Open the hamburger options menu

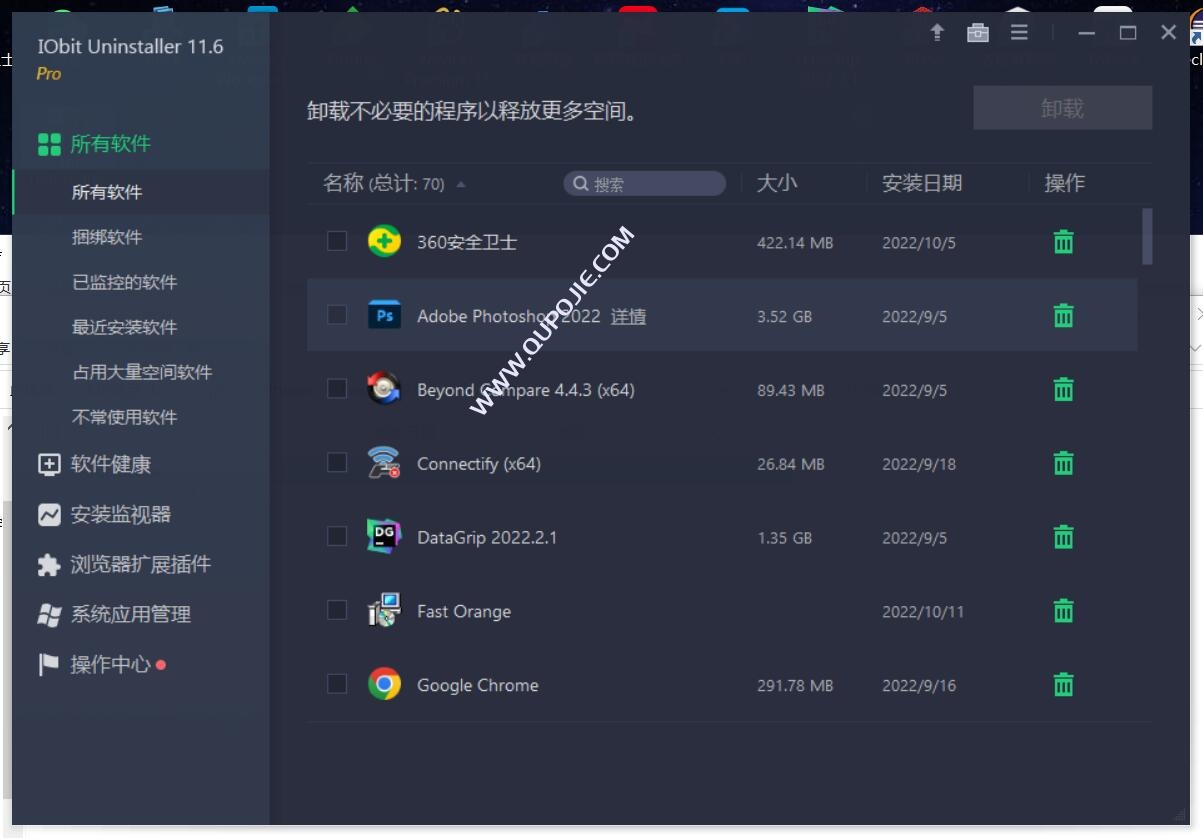pyautogui.click(x=1019, y=32)
